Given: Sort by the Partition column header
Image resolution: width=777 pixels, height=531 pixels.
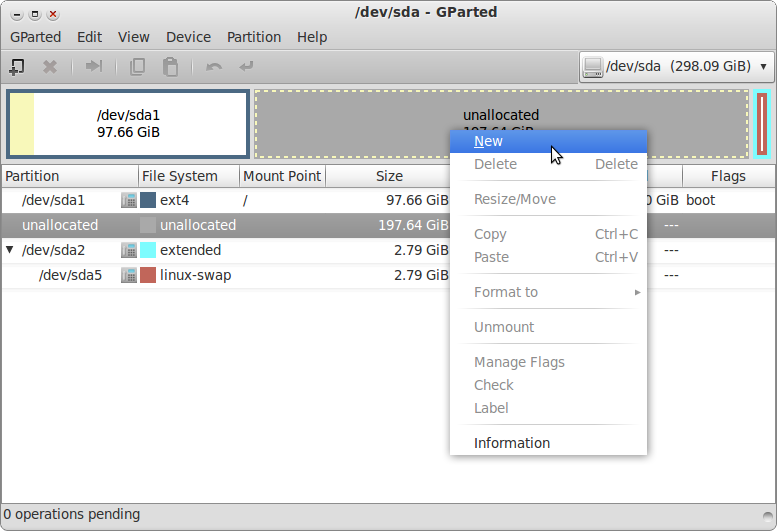Looking at the screenshot, I should tap(70, 176).
